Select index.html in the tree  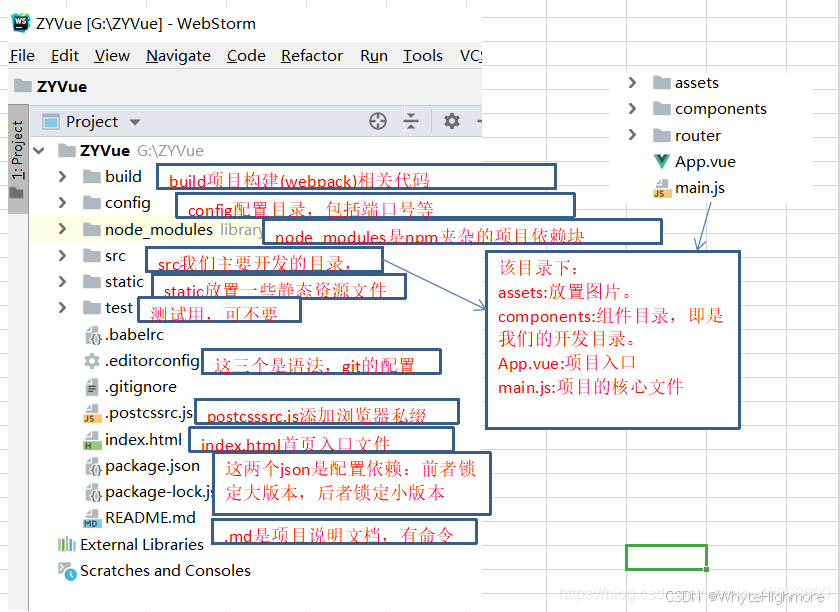point(144,440)
